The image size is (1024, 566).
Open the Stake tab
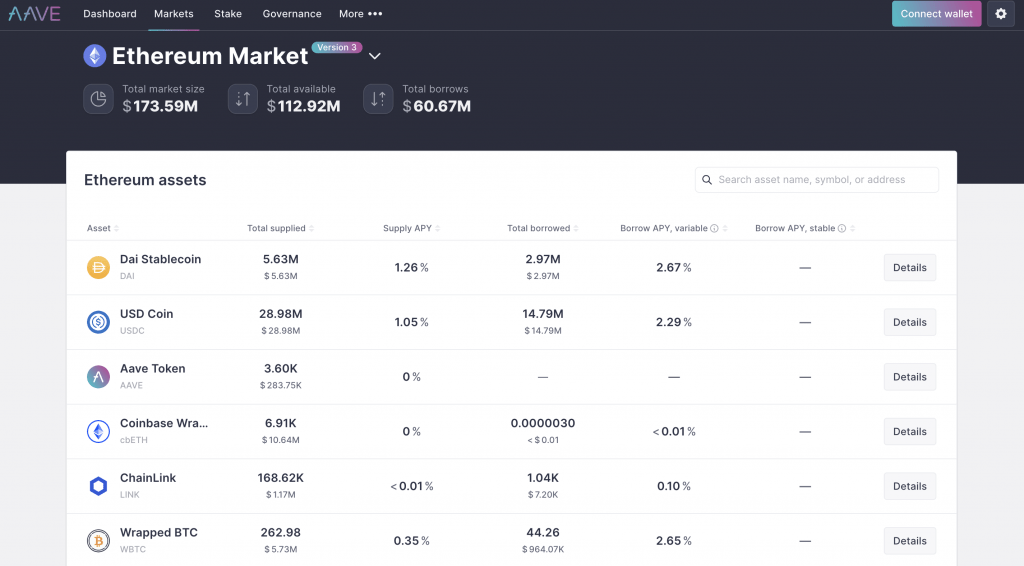tap(228, 14)
